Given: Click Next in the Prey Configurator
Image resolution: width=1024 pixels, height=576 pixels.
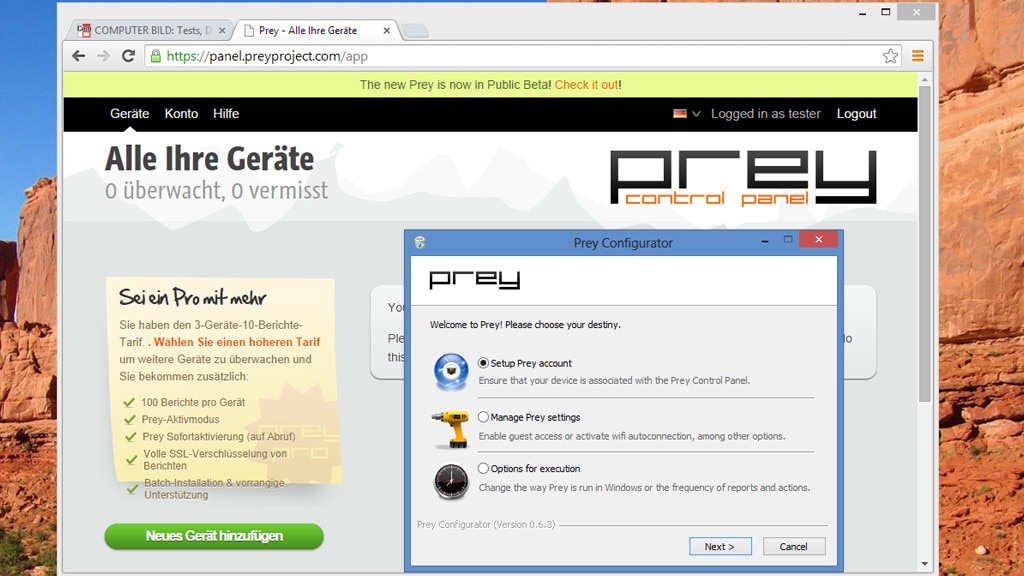Looking at the screenshot, I should (x=720, y=547).
